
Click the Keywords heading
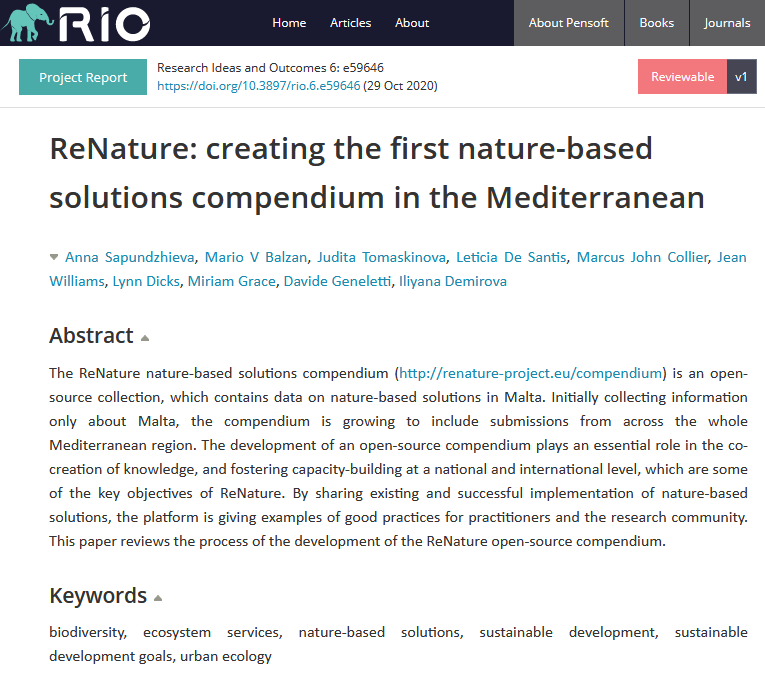(98, 596)
